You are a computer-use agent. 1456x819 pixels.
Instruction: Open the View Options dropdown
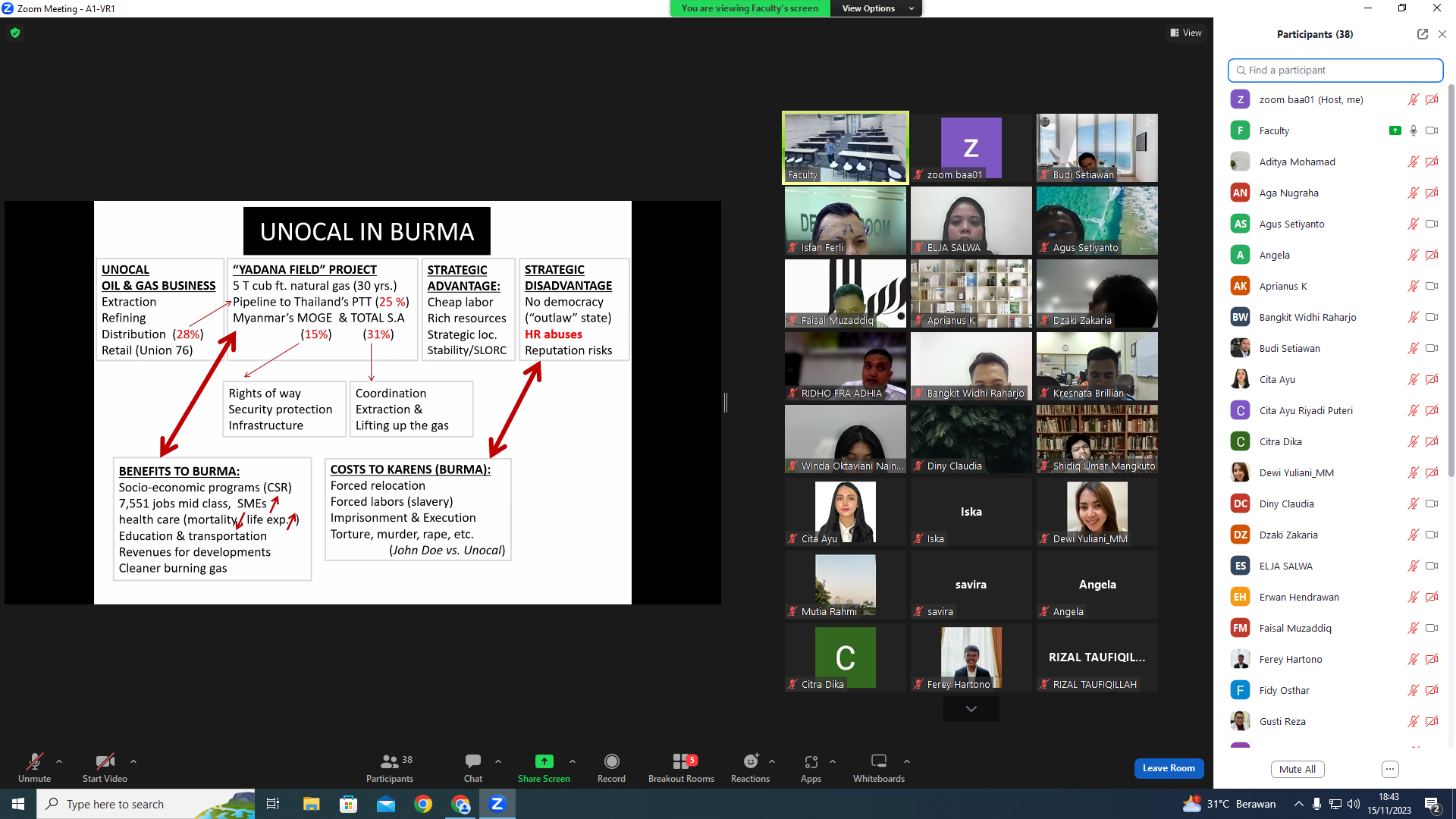(x=877, y=8)
